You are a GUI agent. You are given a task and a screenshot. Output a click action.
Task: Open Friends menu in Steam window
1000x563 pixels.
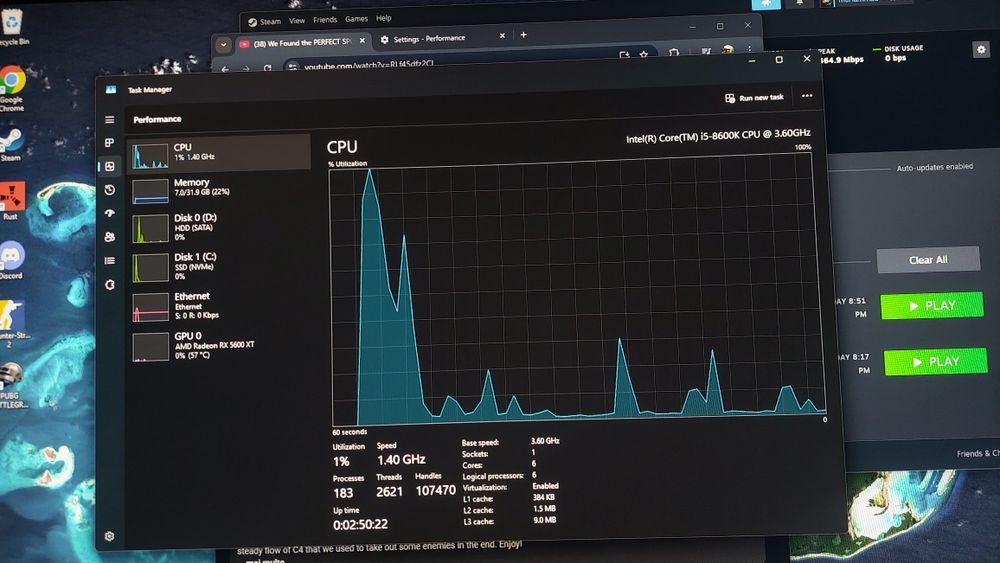coord(325,20)
